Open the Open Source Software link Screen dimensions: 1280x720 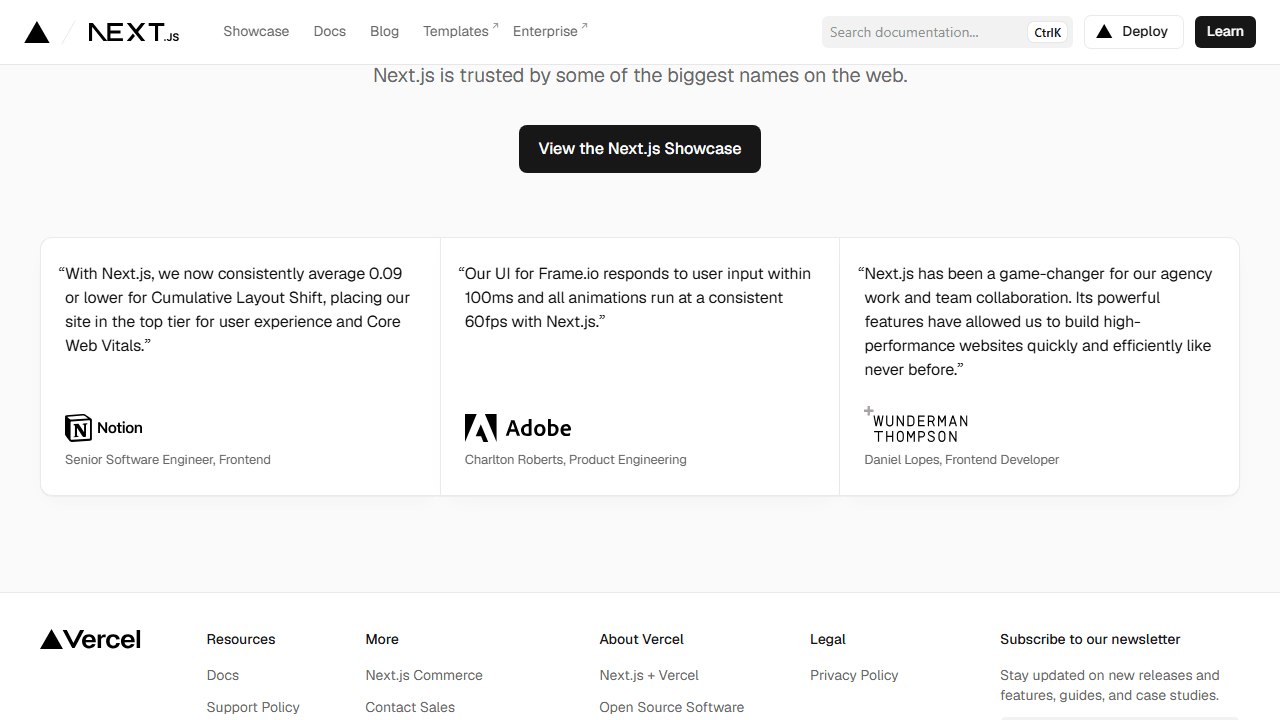click(672, 707)
